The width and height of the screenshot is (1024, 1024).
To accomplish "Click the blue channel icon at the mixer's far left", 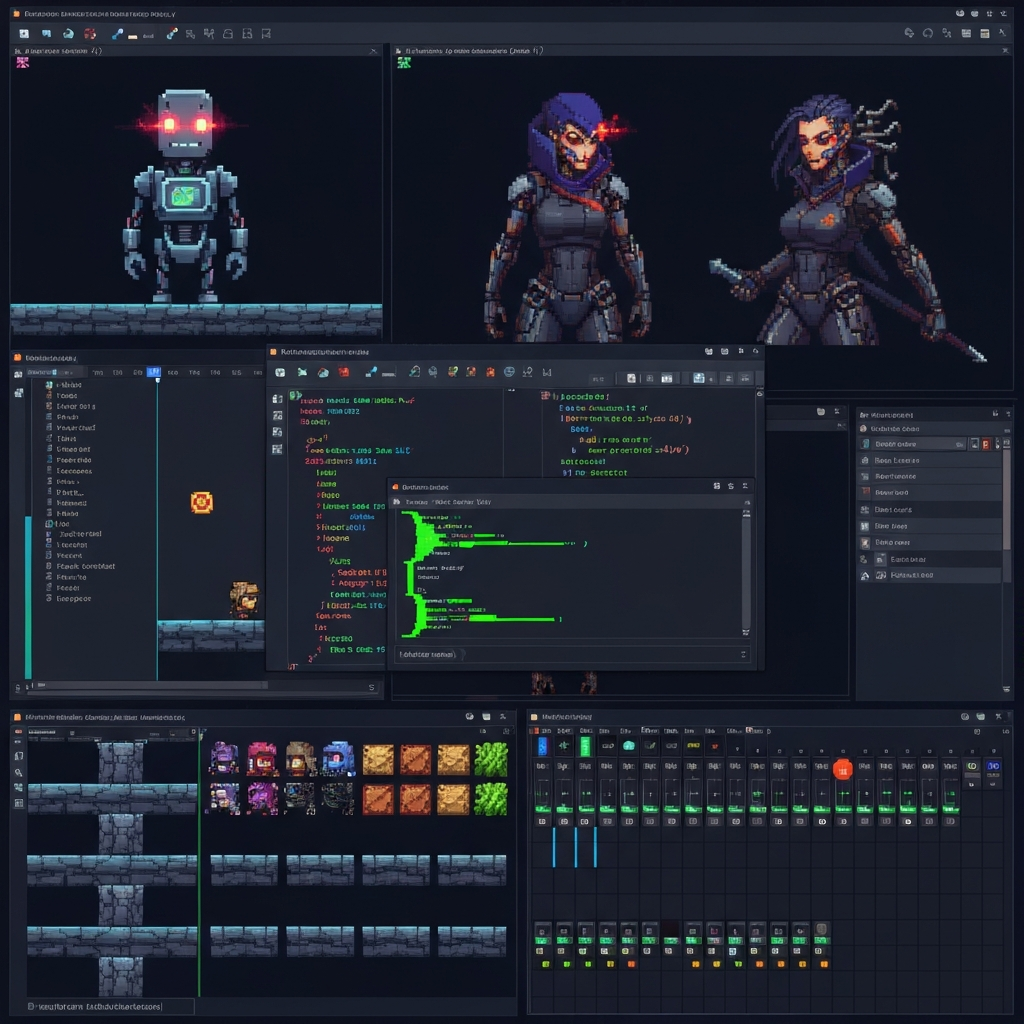I will (x=543, y=745).
